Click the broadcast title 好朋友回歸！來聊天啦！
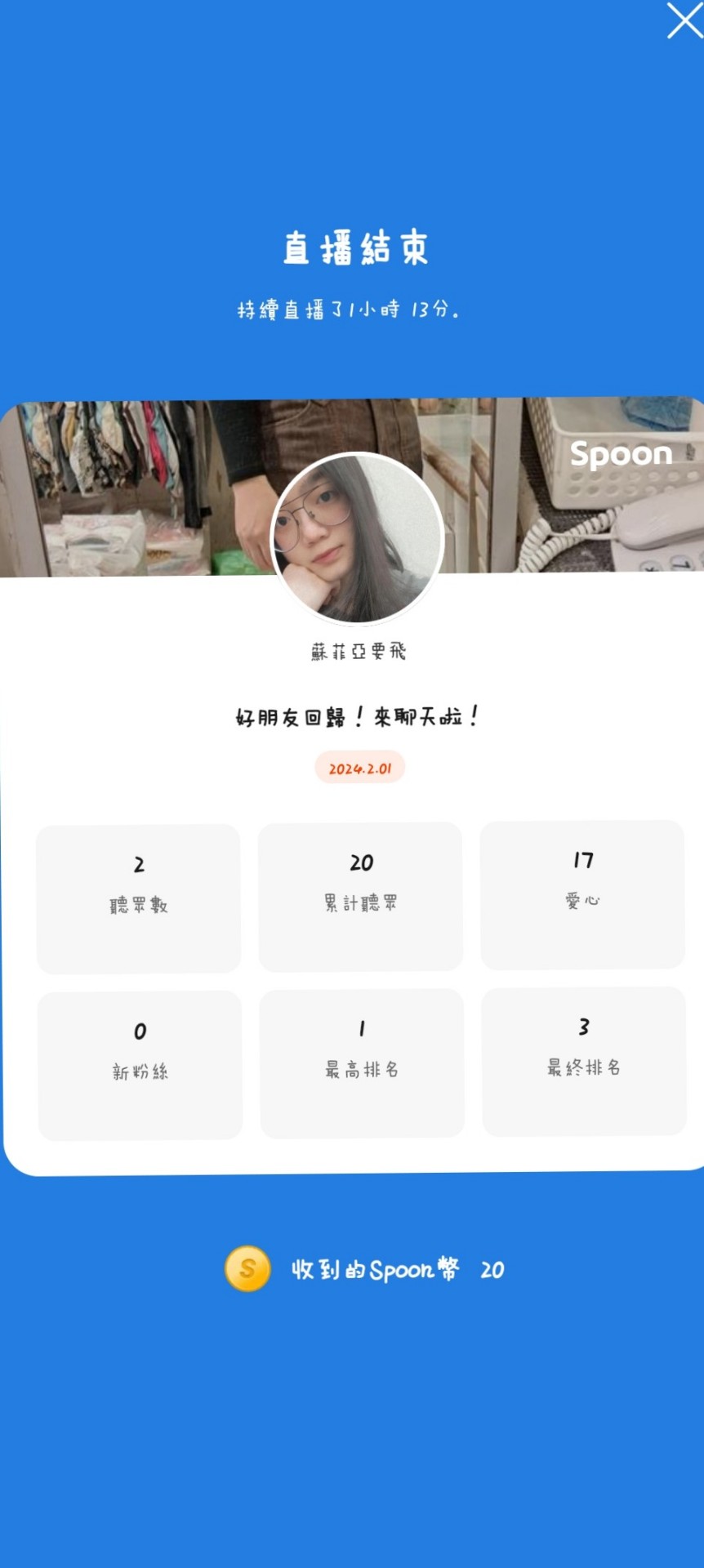Image resolution: width=704 pixels, height=1568 pixels. tap(358, 716)
